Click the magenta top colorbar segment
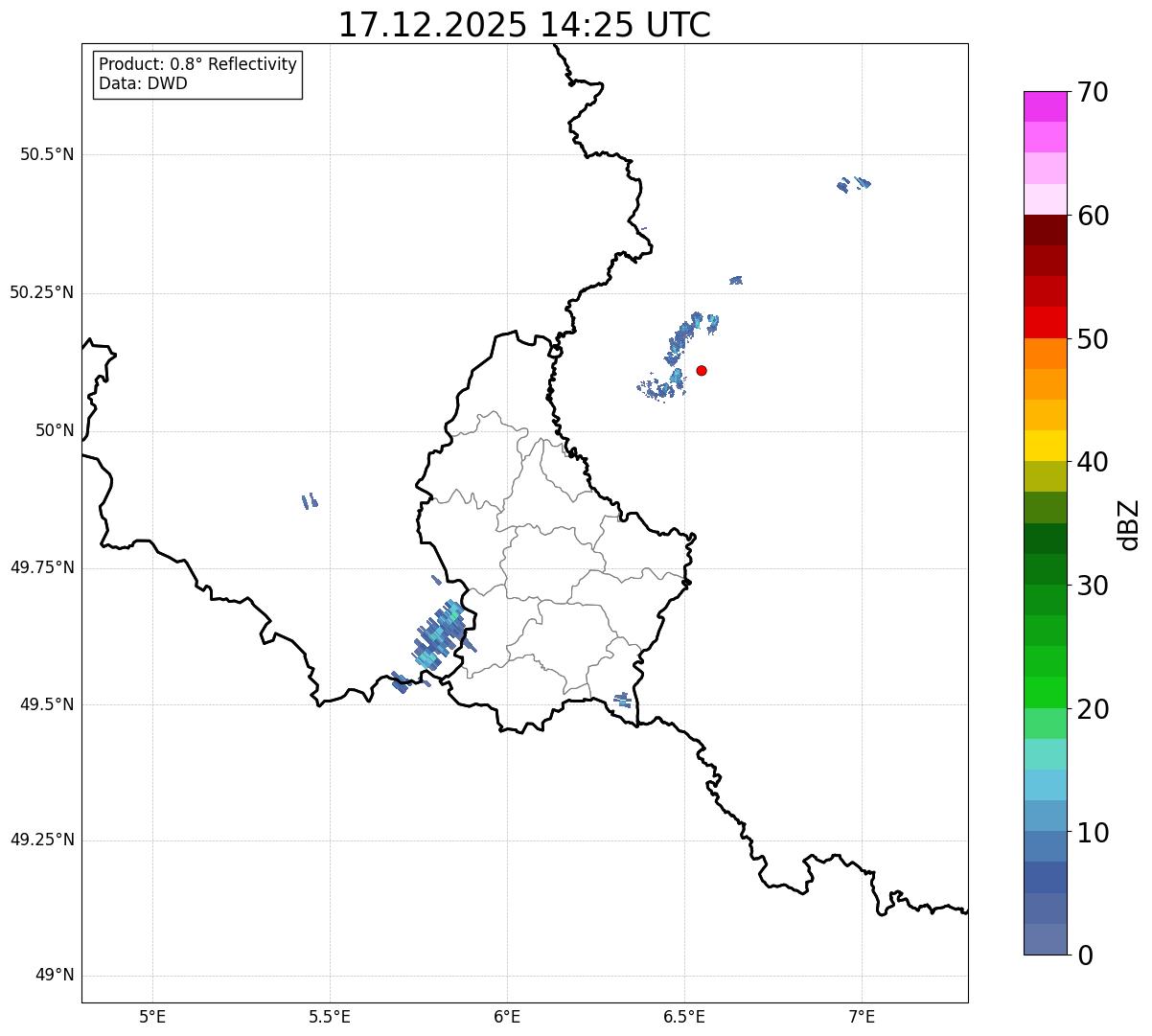 pyautogui.click(x=1045, y=106)
